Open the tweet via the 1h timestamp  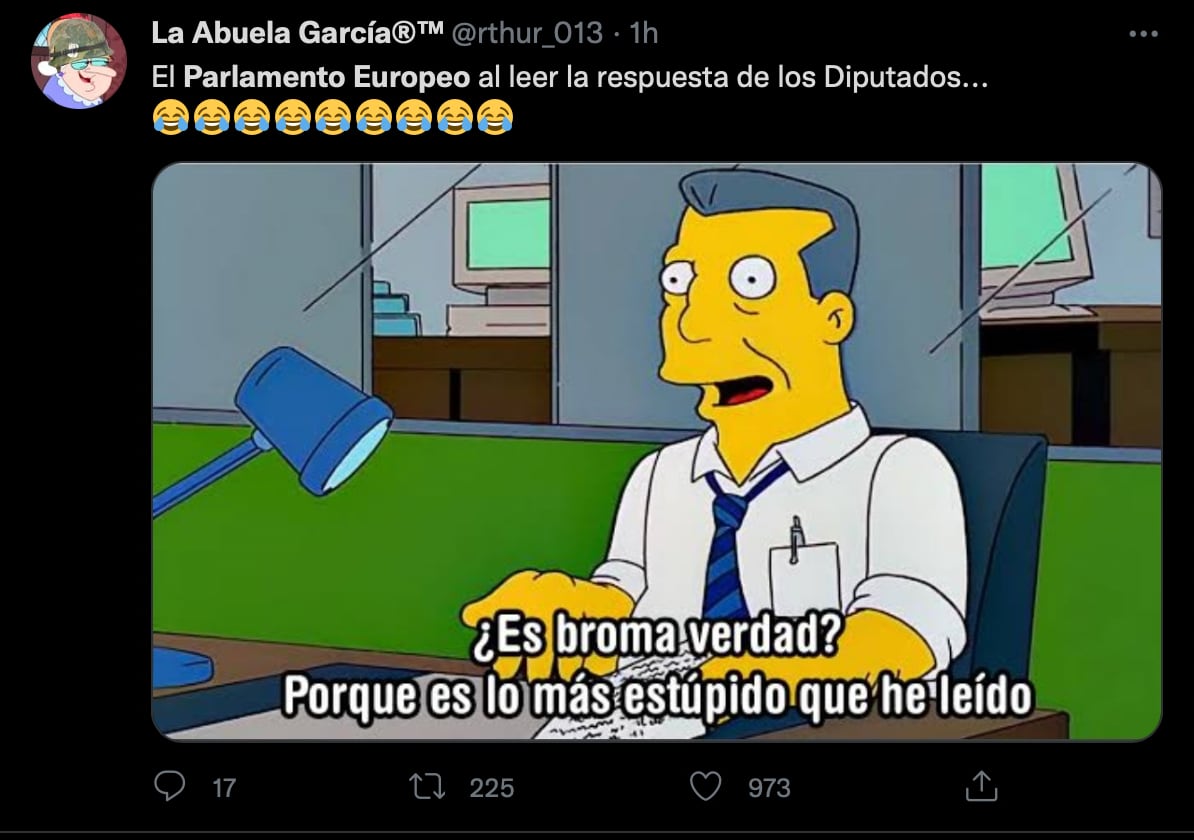click(x=643, y=33)
